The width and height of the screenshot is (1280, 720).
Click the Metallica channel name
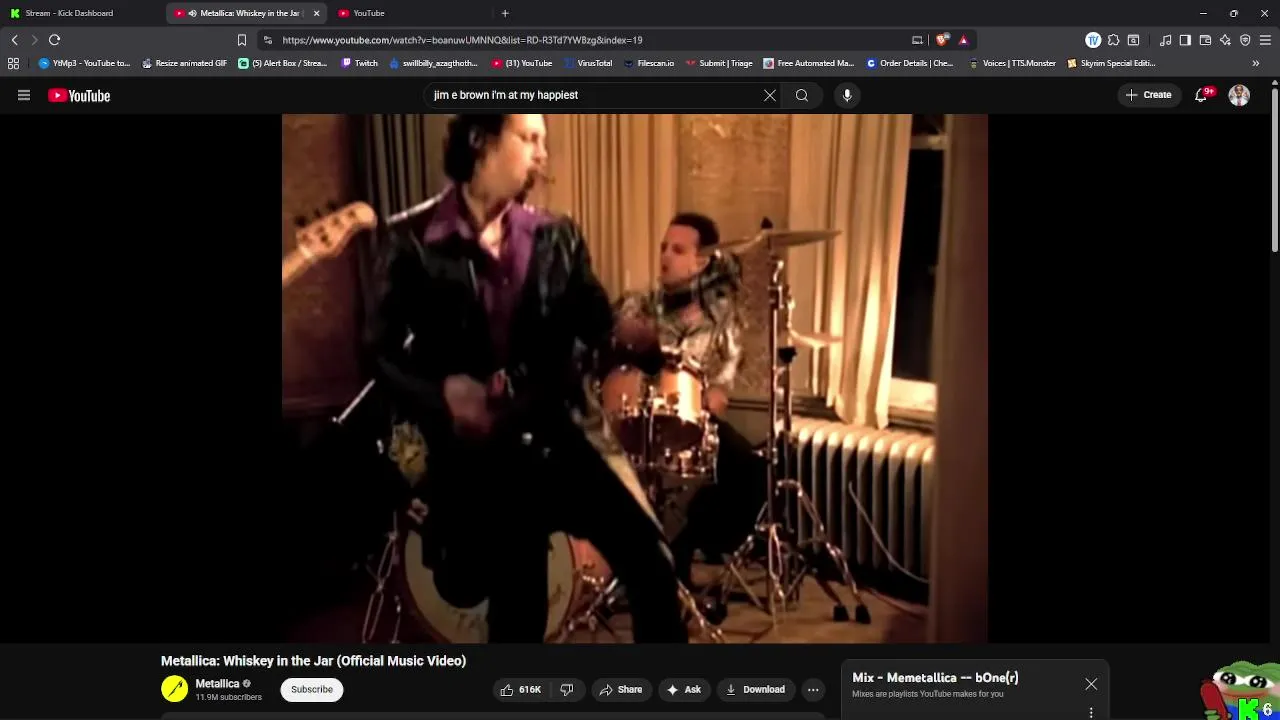pyautogui.click(x=217, y=684)
